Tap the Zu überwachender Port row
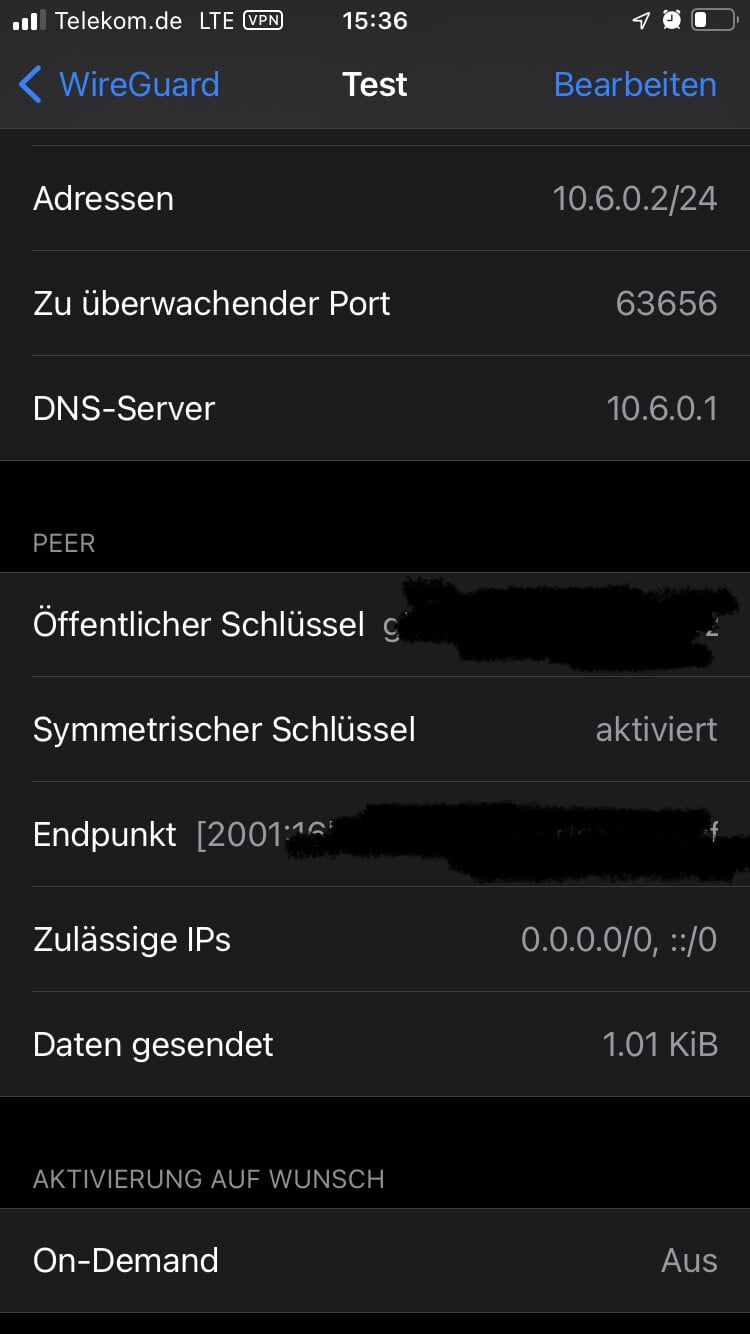This screenshot has height=1334, width=750. (x=375, y=303)
